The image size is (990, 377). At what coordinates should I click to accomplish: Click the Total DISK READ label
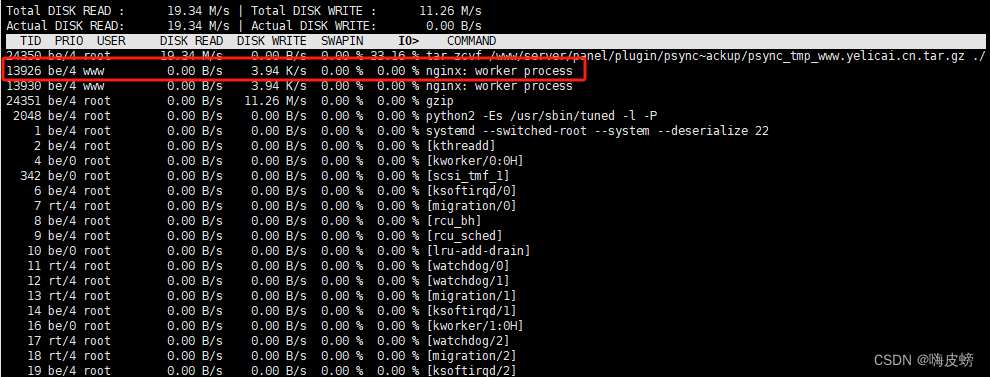(65, 11)
